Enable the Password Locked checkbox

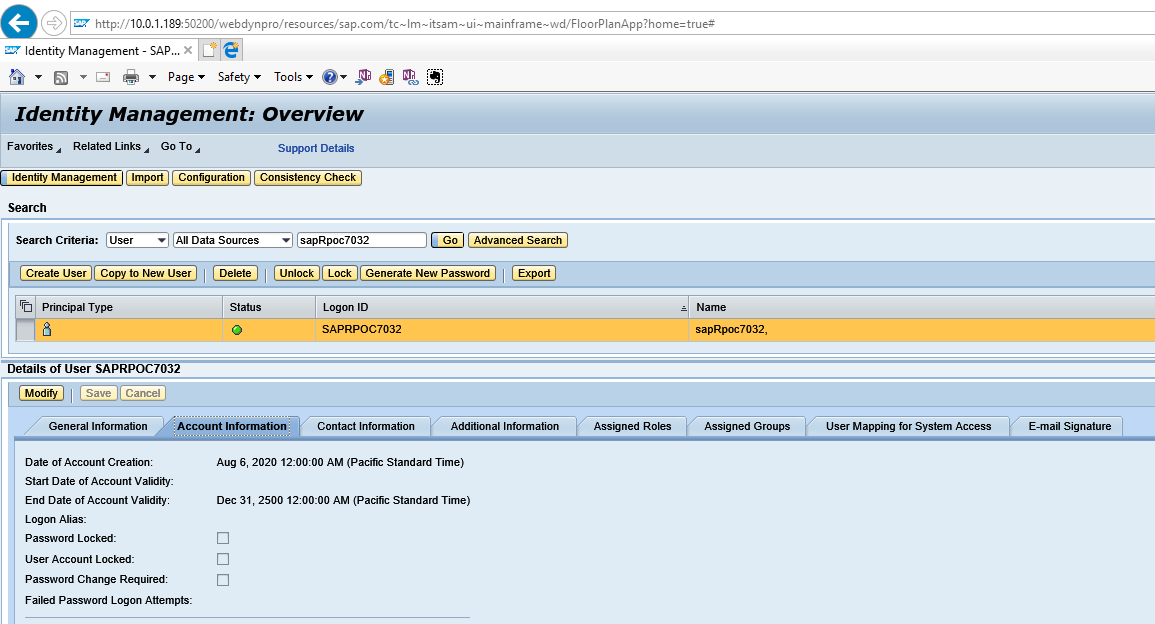222,538
